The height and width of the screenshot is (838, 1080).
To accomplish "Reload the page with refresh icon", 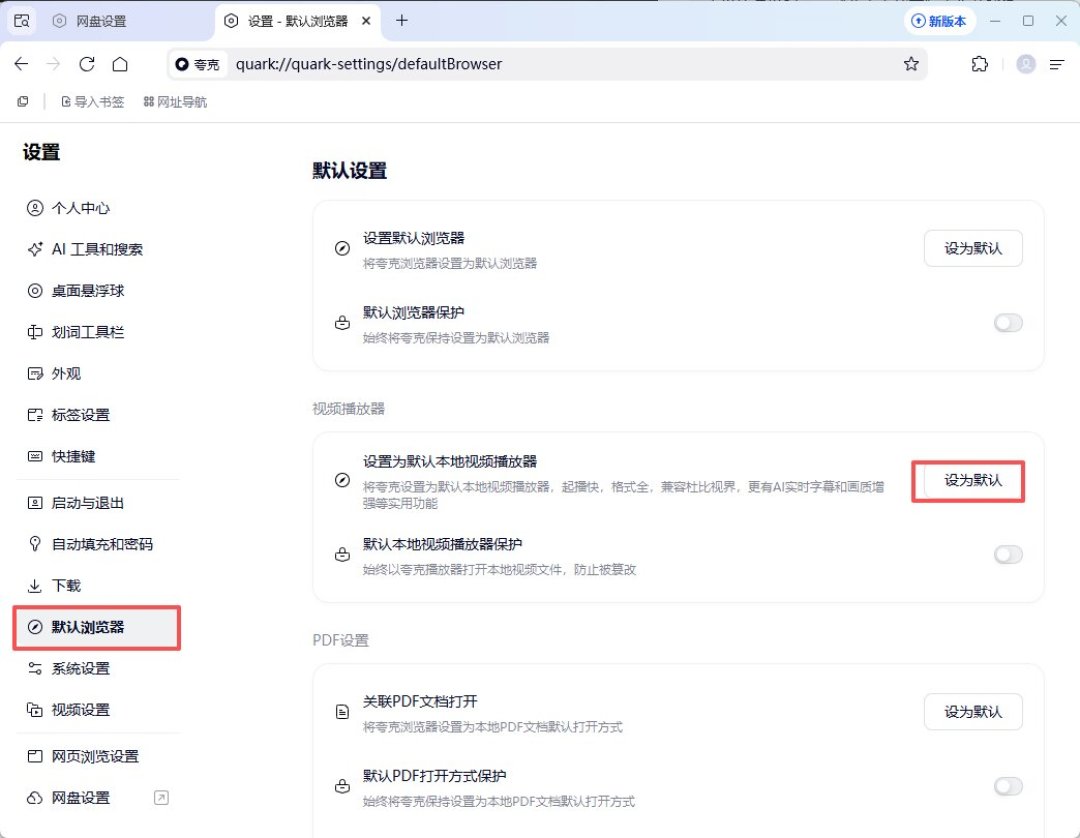I will tap(87, 64).
